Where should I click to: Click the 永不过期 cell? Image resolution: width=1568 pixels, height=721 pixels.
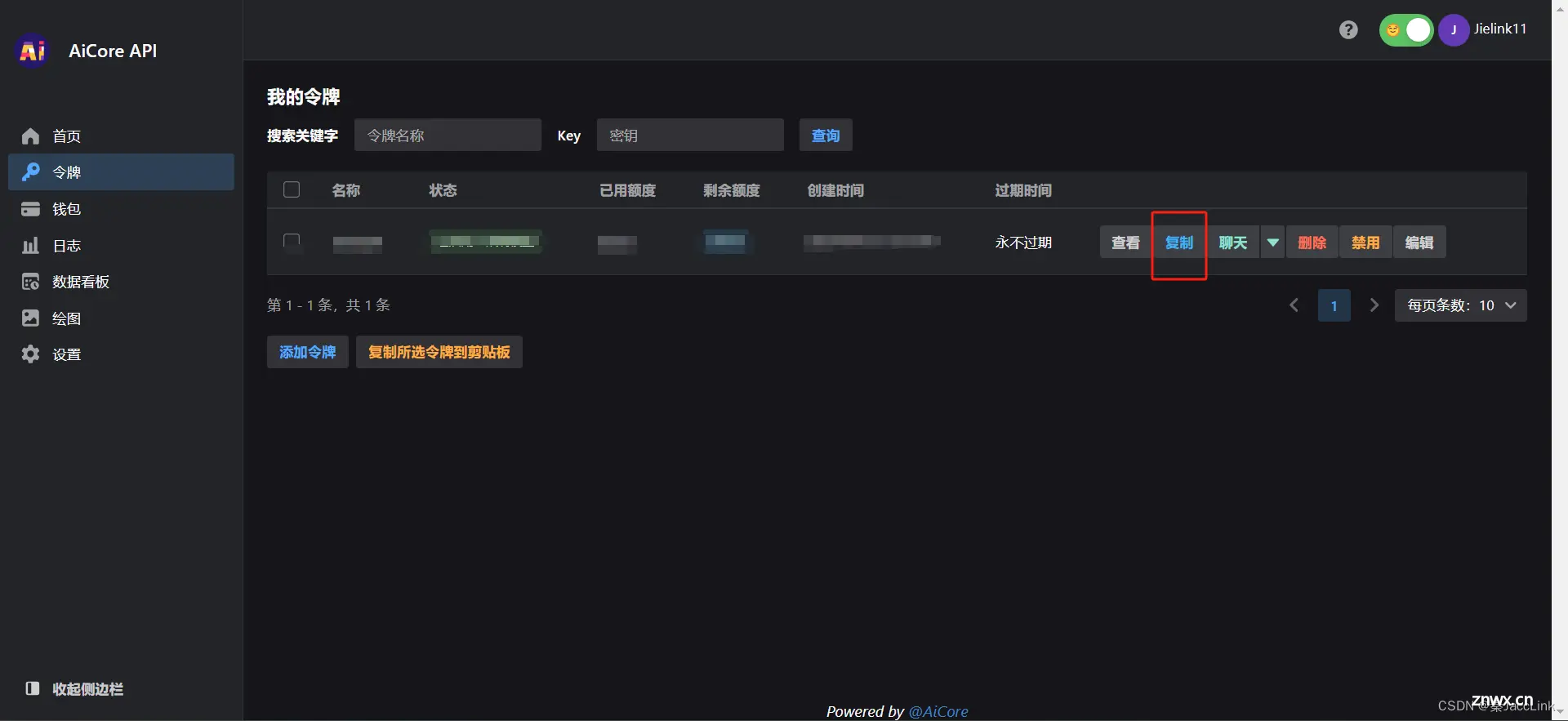click(1023, 243)
